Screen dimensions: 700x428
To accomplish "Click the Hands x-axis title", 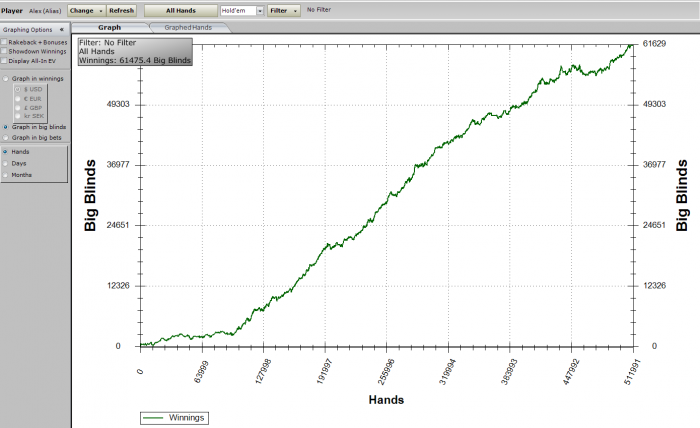I will coord(386,400).
